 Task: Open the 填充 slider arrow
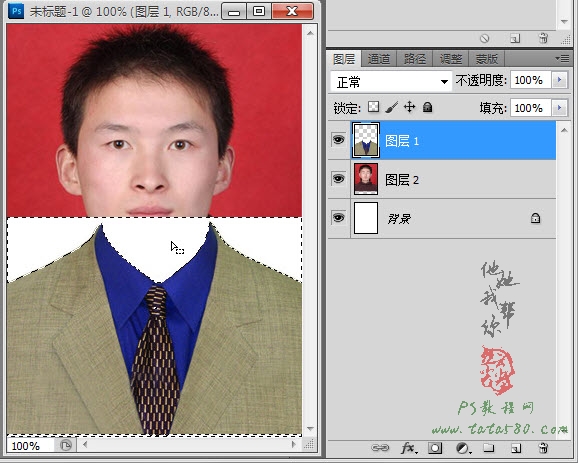tap(559, 108)
